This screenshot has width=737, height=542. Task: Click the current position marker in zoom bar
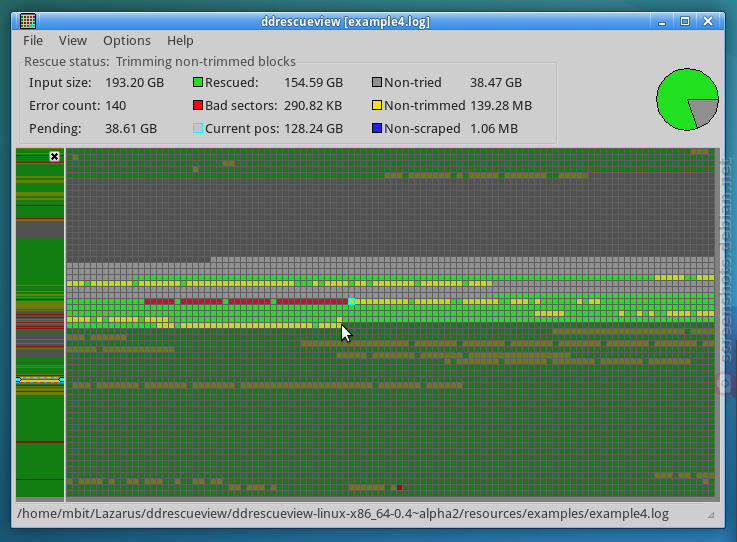point(40,379)
